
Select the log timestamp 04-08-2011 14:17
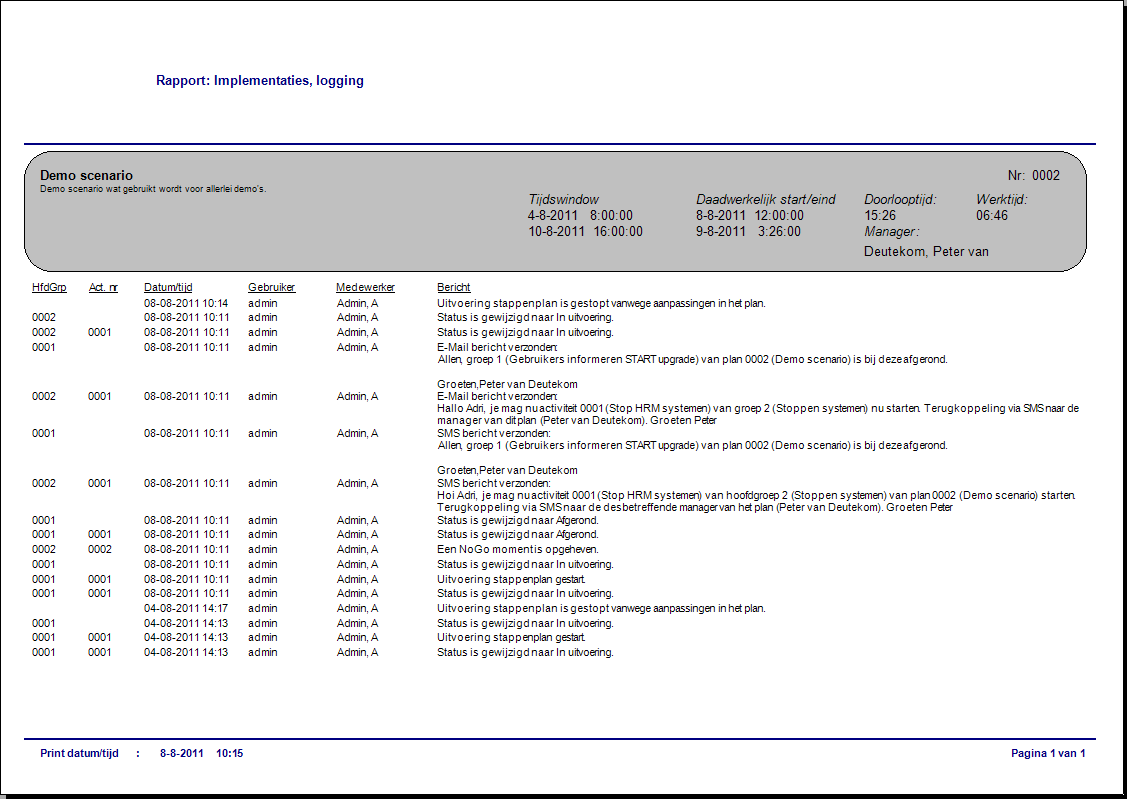186,608
